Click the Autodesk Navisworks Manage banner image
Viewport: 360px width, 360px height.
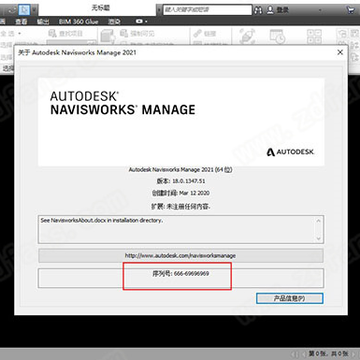[x=181, y=122]
